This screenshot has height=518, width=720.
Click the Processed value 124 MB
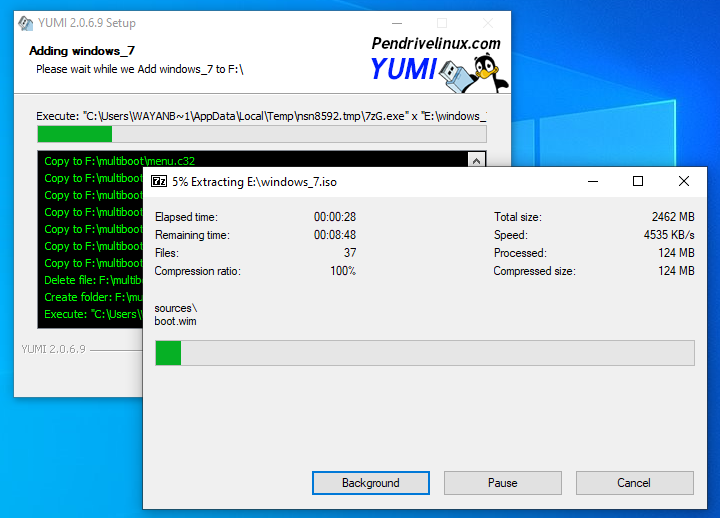(676, 253)
